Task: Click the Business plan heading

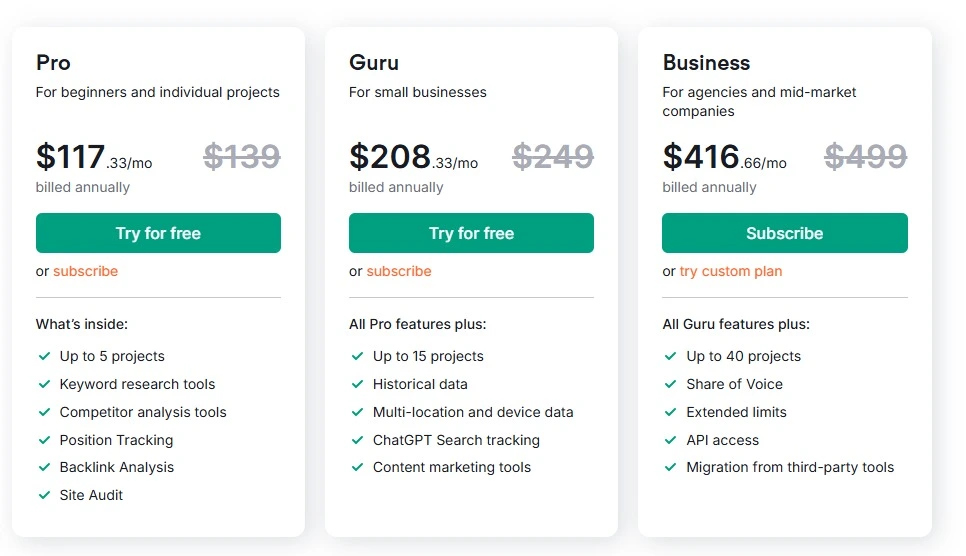Action: pos(706,63)
